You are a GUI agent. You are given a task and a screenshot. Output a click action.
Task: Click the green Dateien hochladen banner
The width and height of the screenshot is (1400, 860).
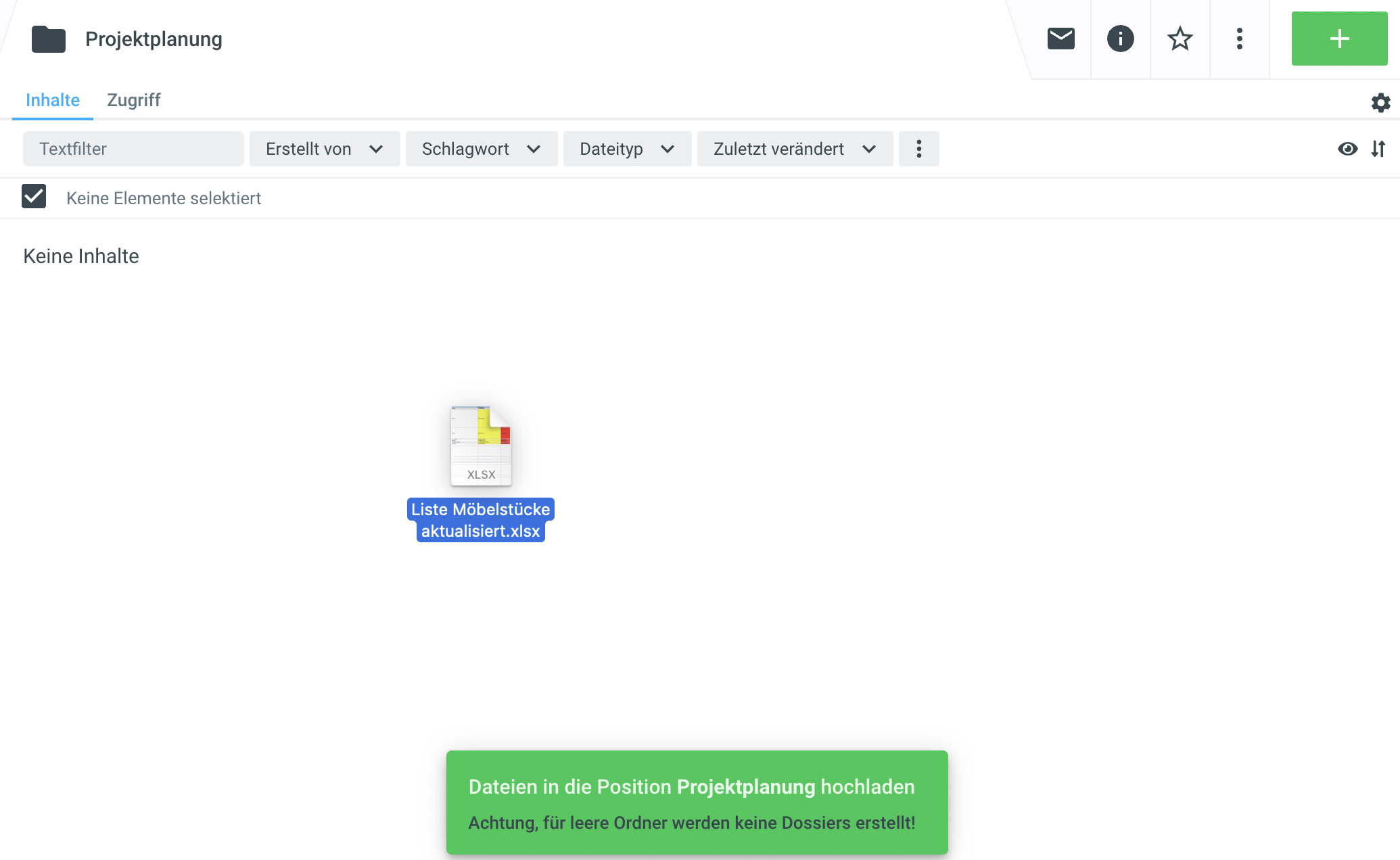(x=697, y=803)
